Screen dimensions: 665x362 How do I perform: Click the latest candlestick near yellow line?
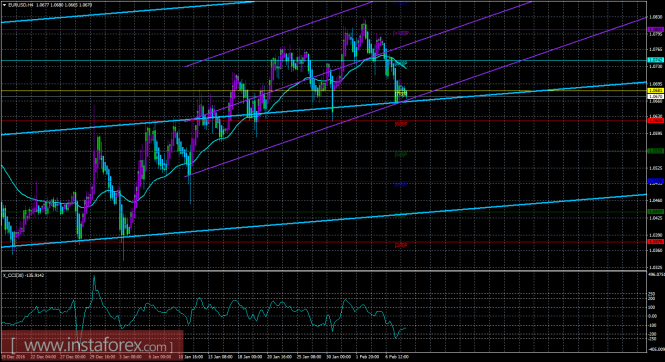point(405,93)
